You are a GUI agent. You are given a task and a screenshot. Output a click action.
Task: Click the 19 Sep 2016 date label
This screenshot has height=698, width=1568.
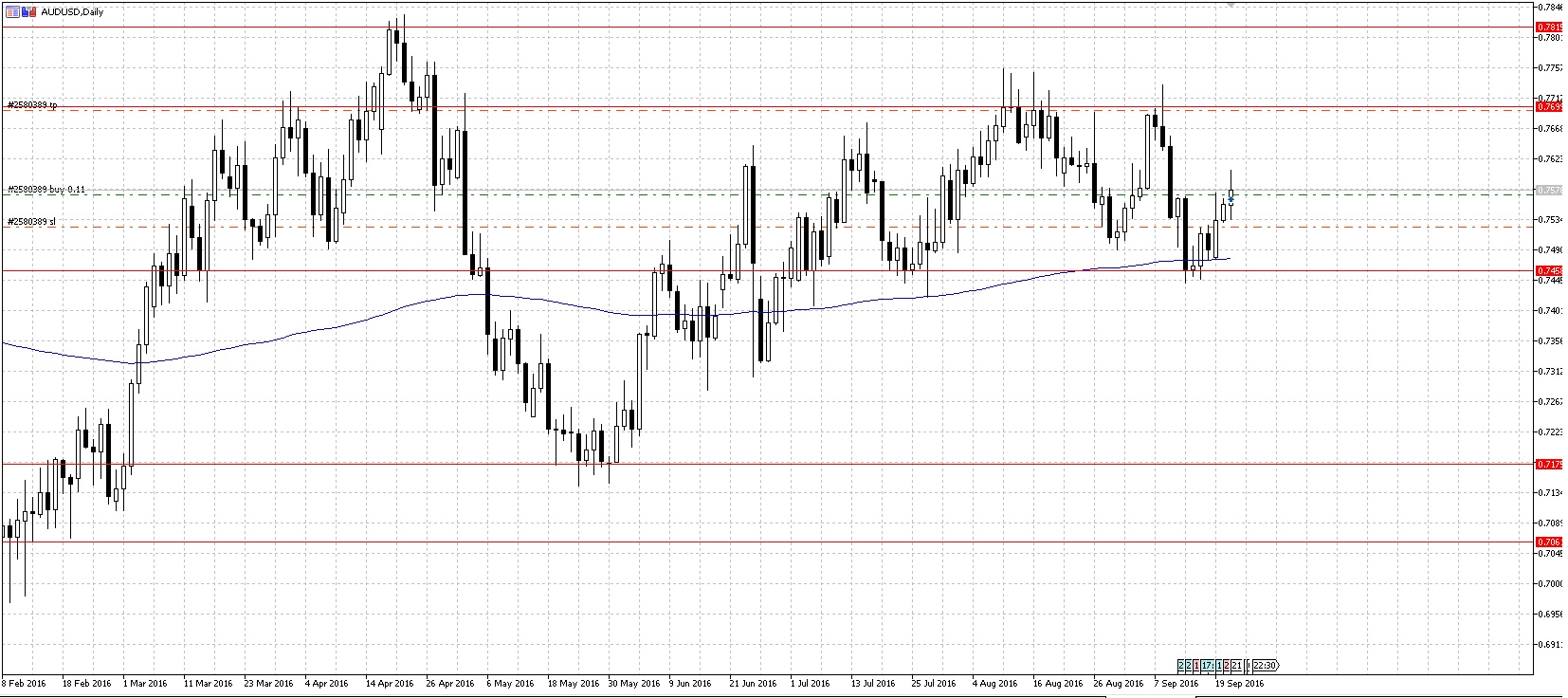tap(1239, 683)
